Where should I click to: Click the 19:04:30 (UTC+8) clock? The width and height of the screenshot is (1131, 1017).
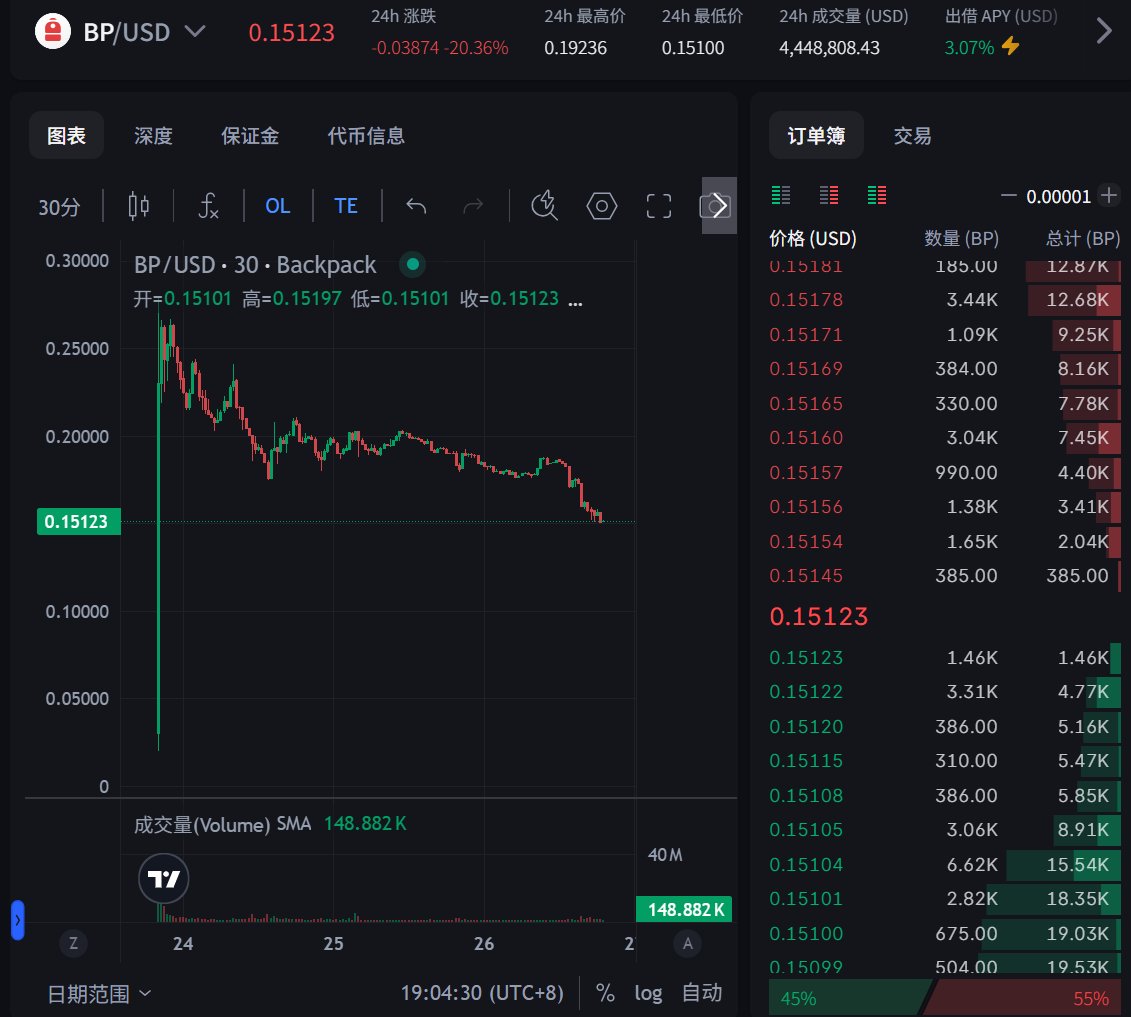pyautogui.click(x=482, y=993)
